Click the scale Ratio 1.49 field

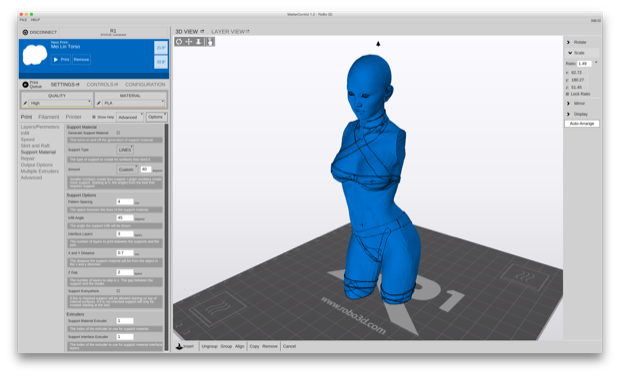584,63
